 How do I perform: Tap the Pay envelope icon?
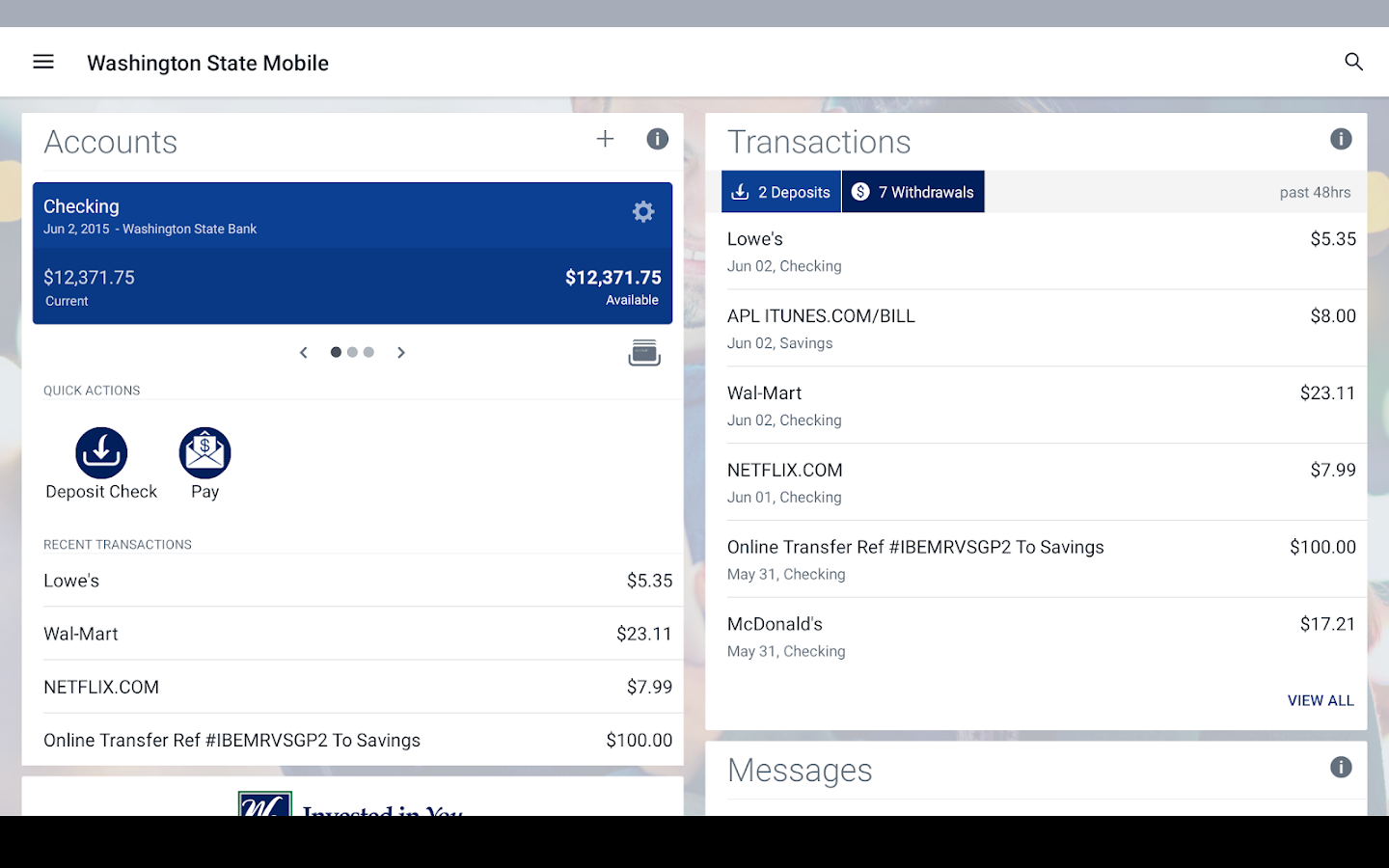click(x=204, y=452)
